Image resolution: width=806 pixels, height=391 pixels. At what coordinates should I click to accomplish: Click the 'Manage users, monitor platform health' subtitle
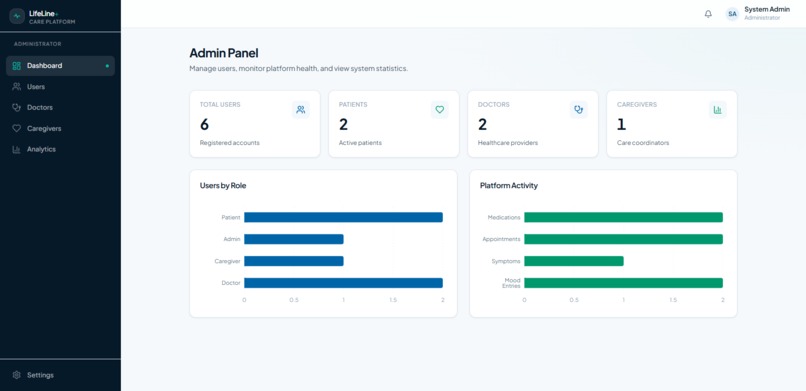coord(299,68)
